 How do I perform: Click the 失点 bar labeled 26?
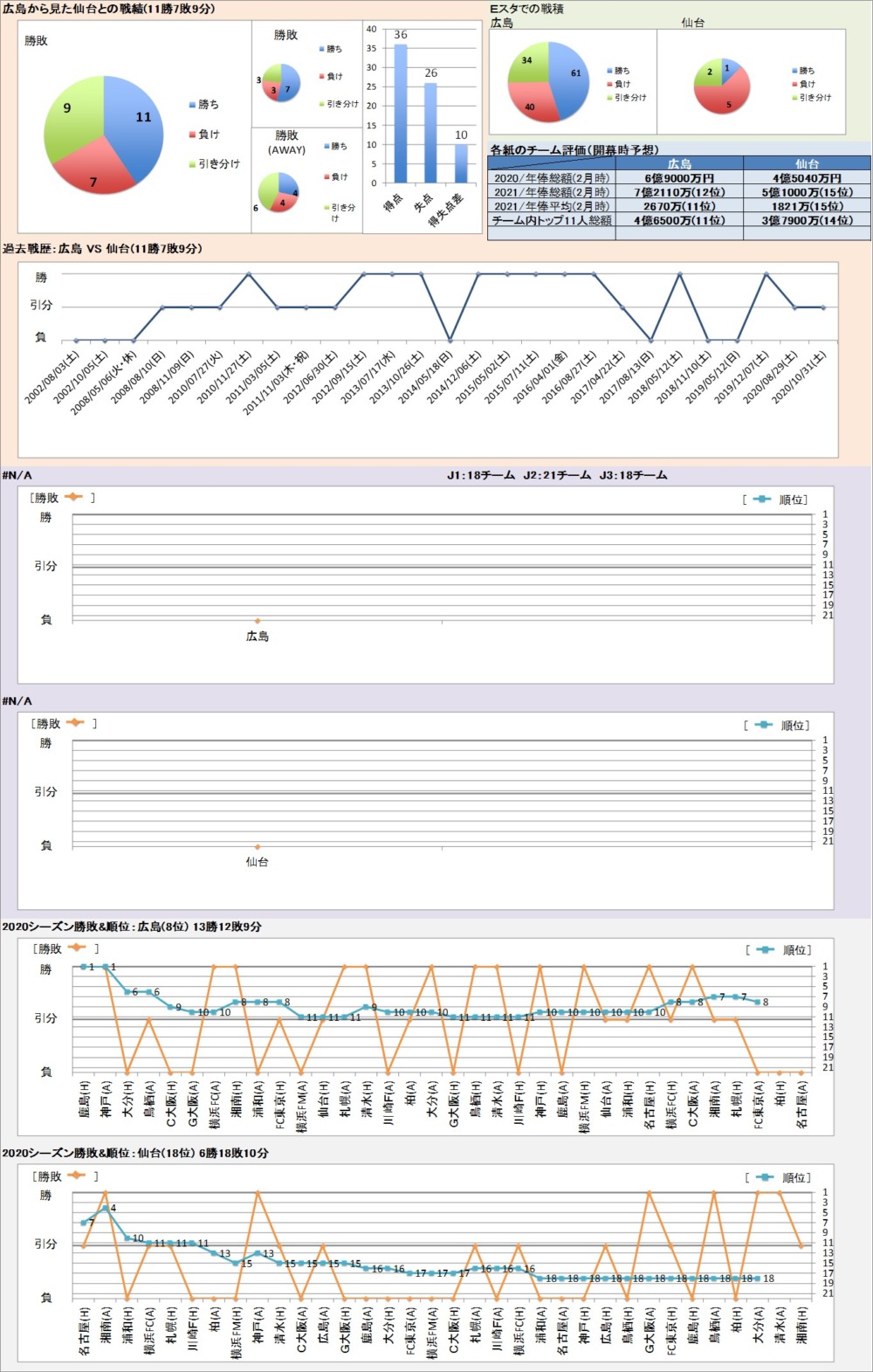point(430,133)
